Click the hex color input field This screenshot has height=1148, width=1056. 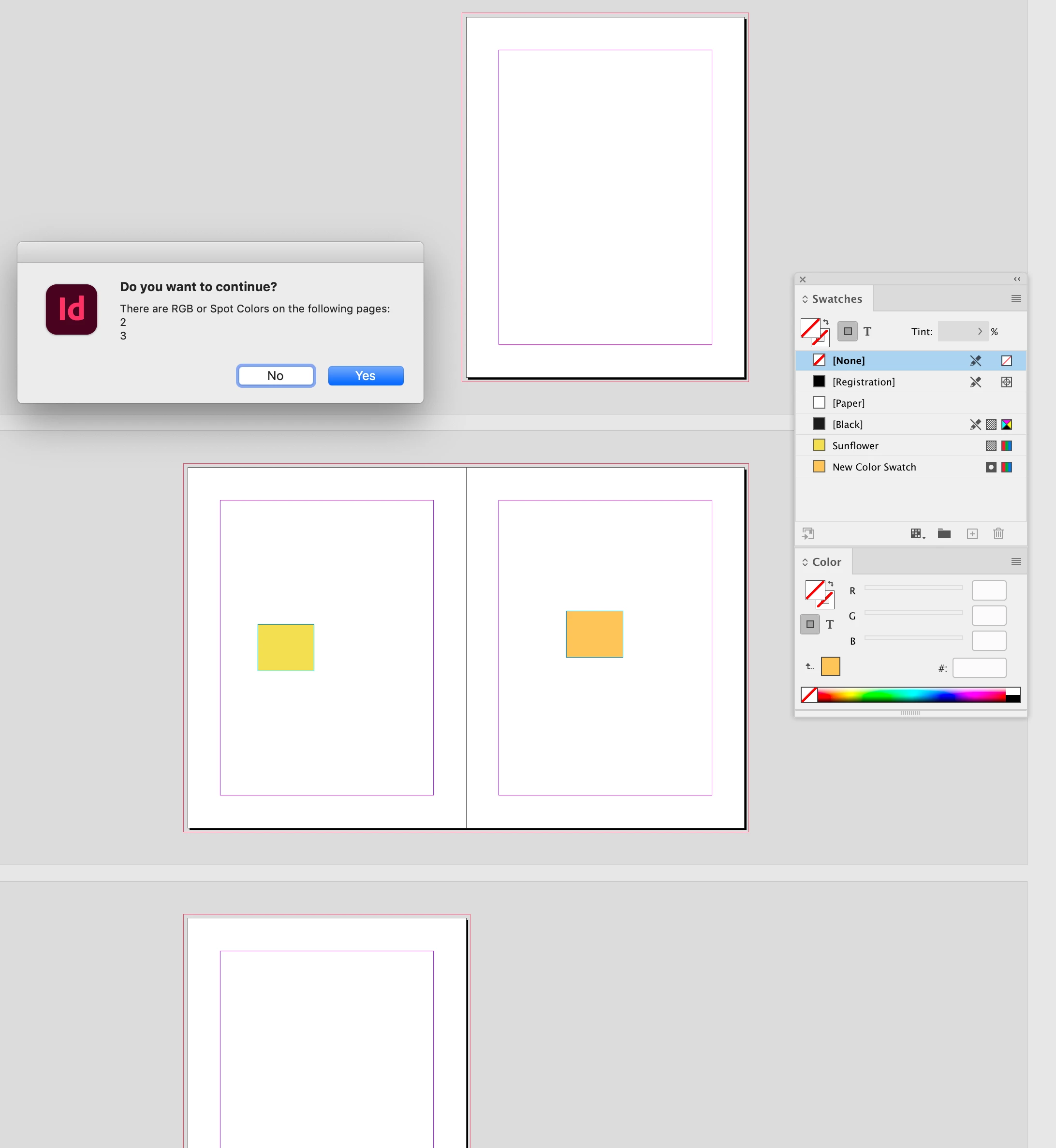tap(979, 668)
